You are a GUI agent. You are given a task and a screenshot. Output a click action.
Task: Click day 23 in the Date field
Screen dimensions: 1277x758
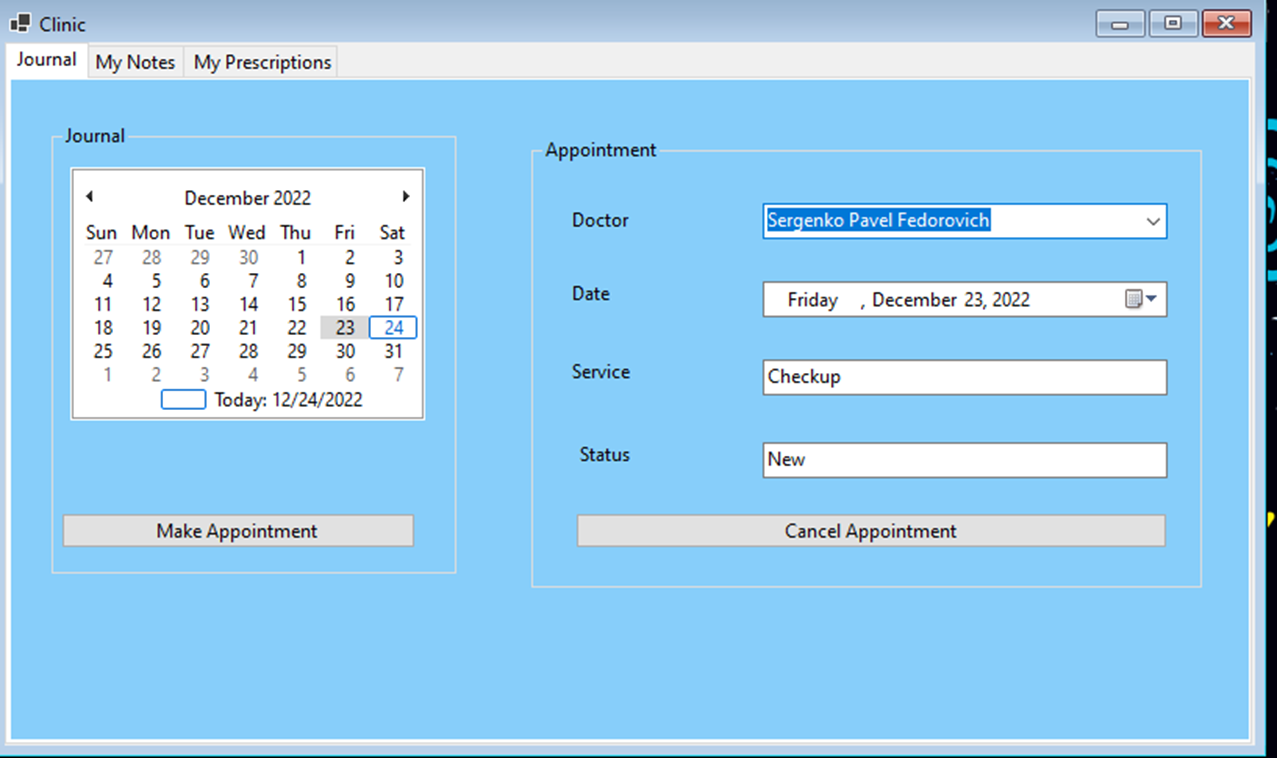click(x=975, y=300)
